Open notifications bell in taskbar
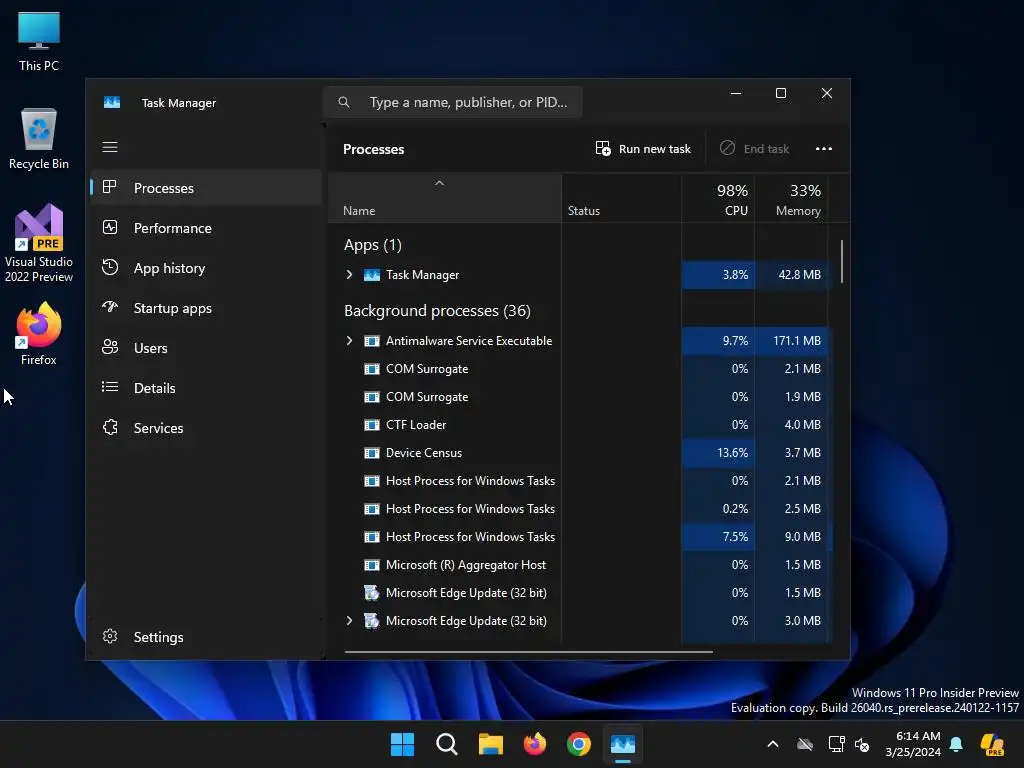 [x=956, y=744]
